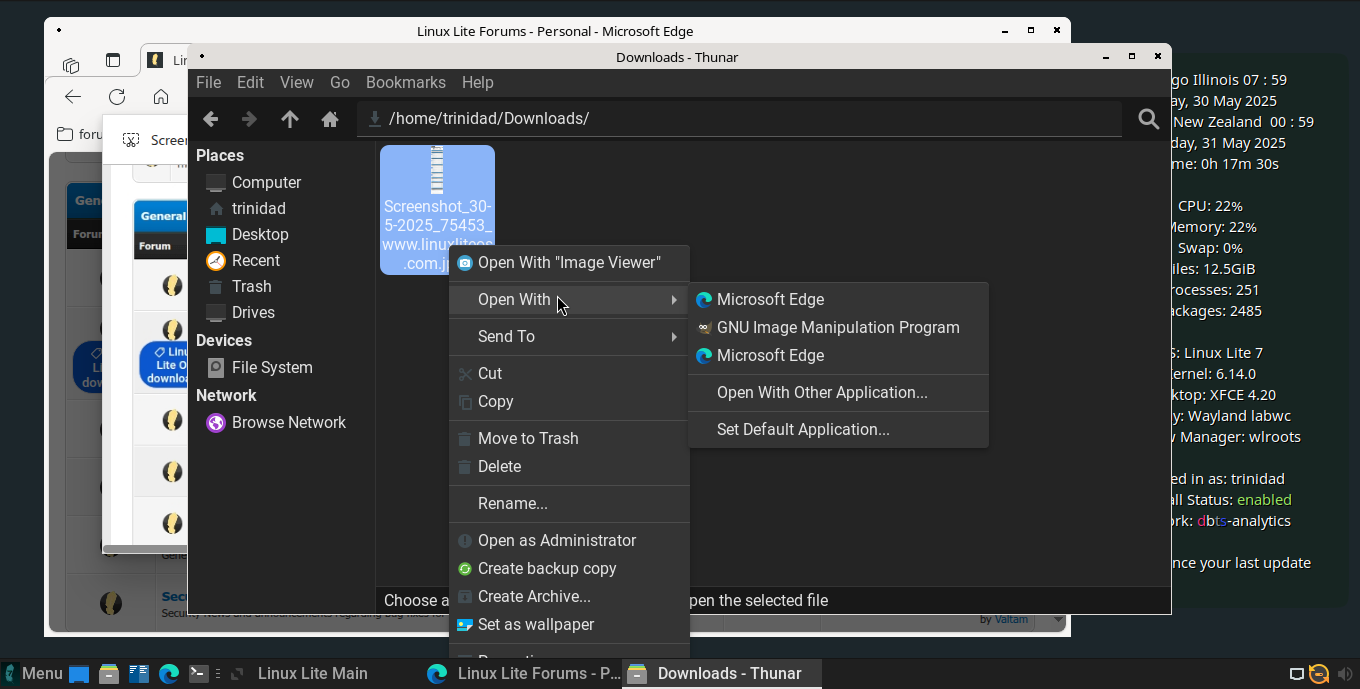Choose Move to Trash in context menu
This screenshot has width=1360, height=689.
point(569,439)
